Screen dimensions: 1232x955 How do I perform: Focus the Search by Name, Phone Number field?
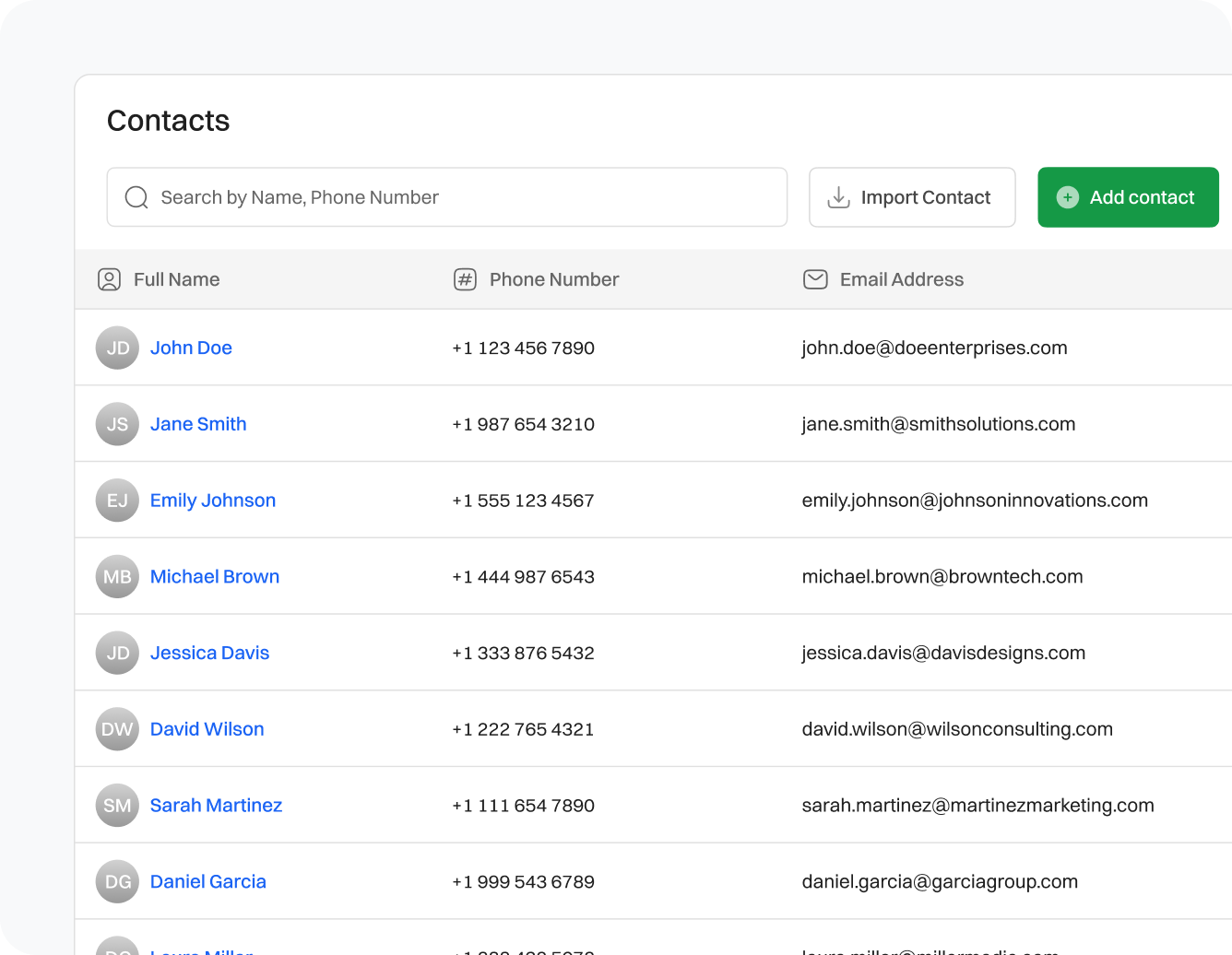pos(461,197)
